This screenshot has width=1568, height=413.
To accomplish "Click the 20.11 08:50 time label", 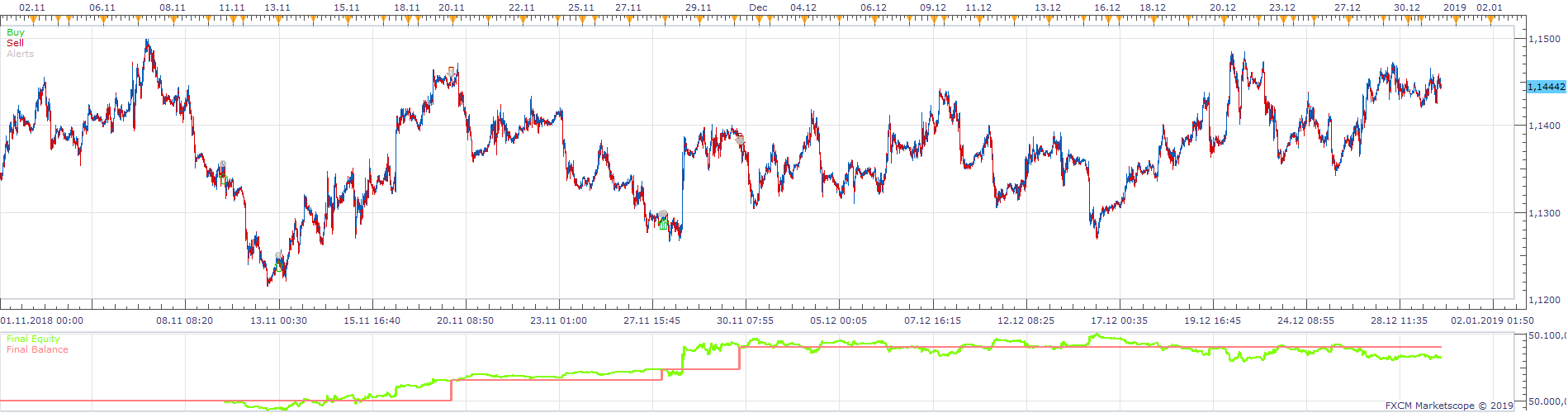I will tap(466, 320).
